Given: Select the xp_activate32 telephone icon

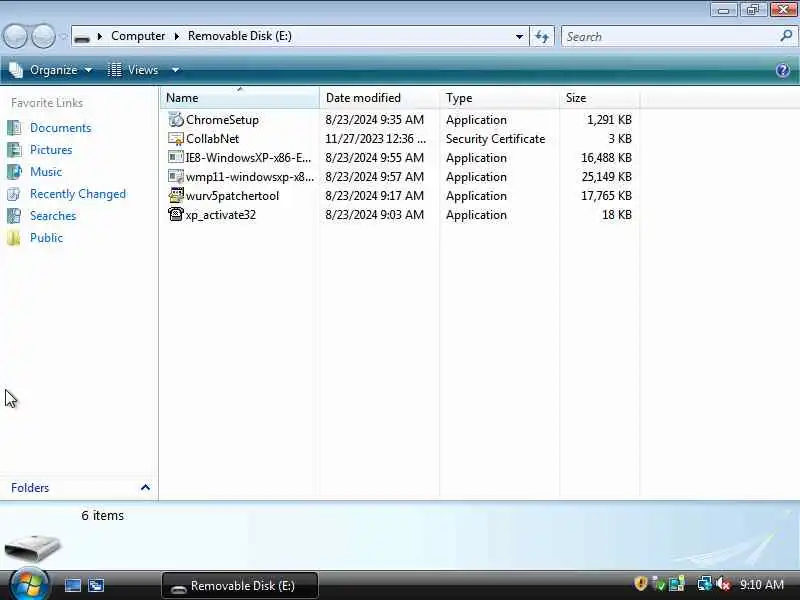Looking at the screenshot, I should coord(176,214).
